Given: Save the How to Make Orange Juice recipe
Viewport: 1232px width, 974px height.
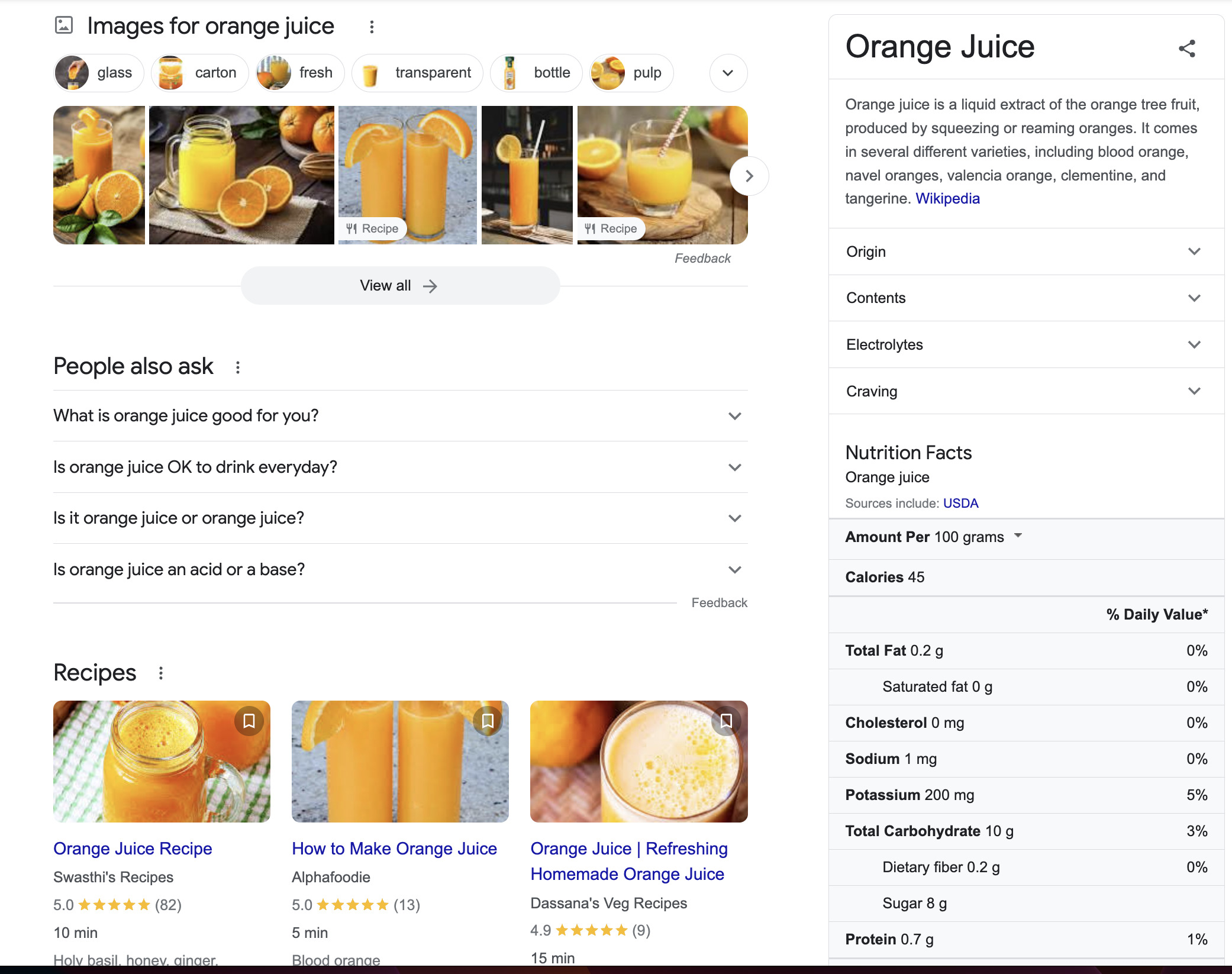Looking at the screenshot, I should click(x=488, y=721).
